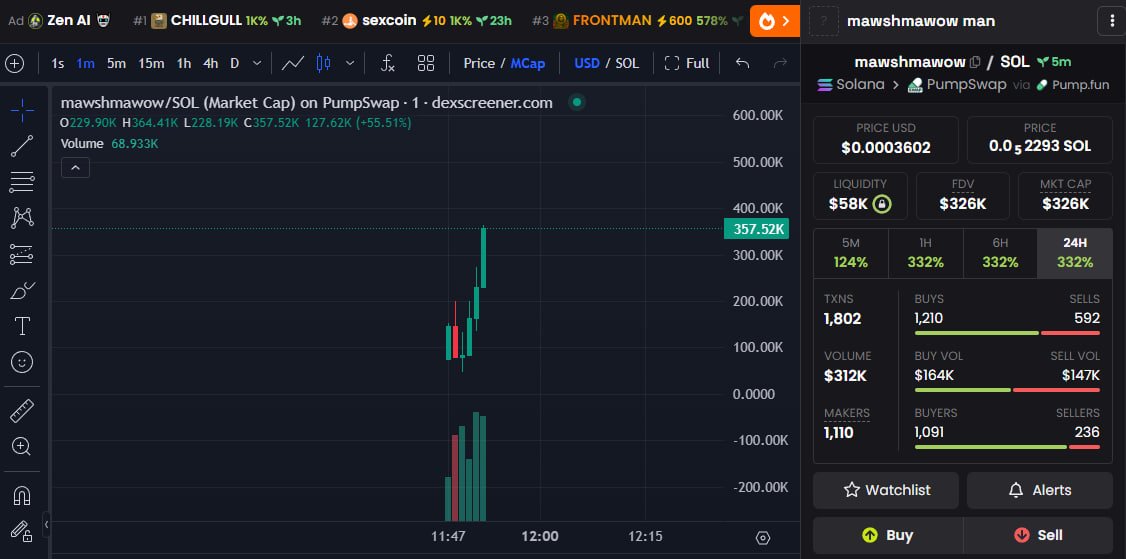Select the 1h timeframe
1126x559 pixels.
184,63
